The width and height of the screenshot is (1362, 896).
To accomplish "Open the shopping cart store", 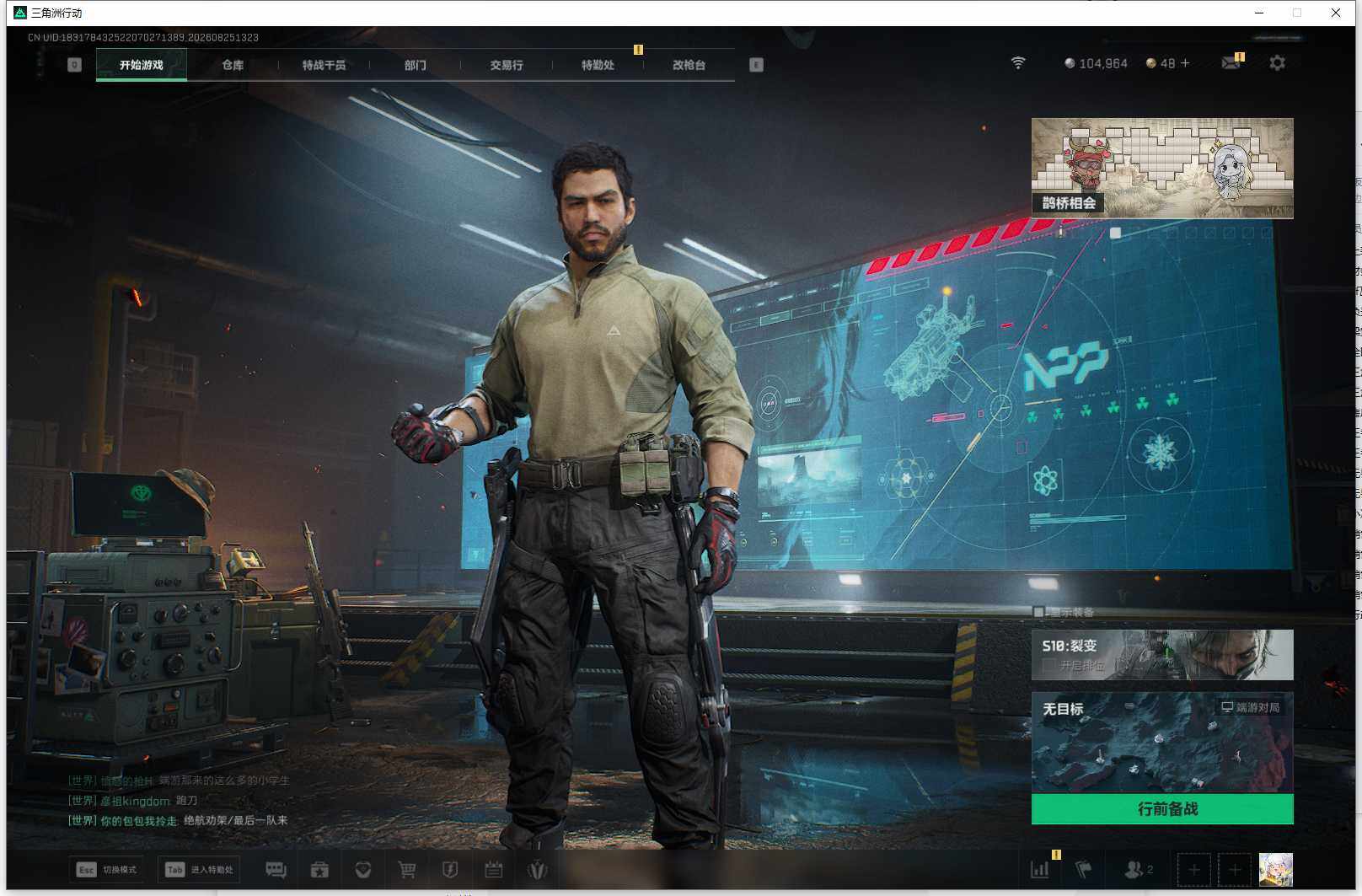I will 407,869.
